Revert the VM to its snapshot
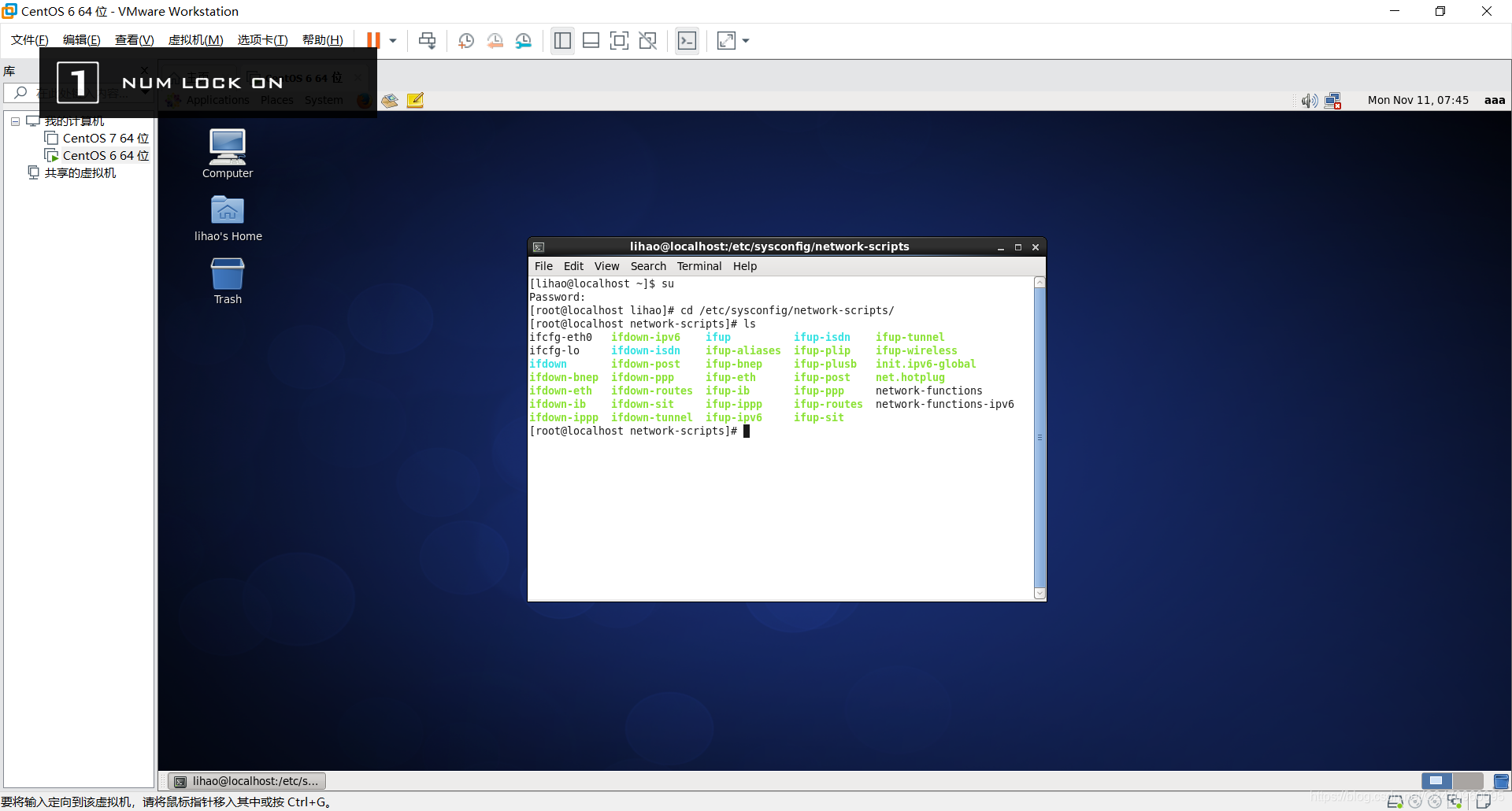The height and width of the screenshot is (811, 1512). pos(495,40)
